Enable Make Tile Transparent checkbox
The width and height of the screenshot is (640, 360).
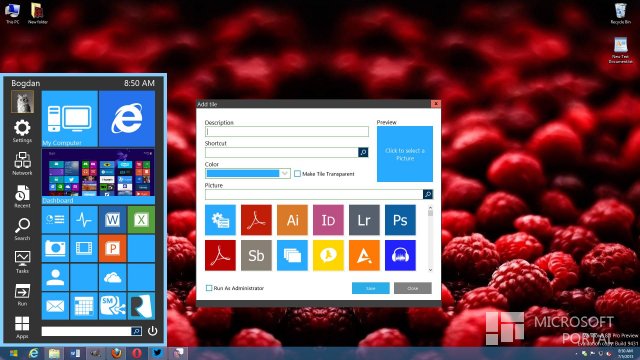[298, 174]
